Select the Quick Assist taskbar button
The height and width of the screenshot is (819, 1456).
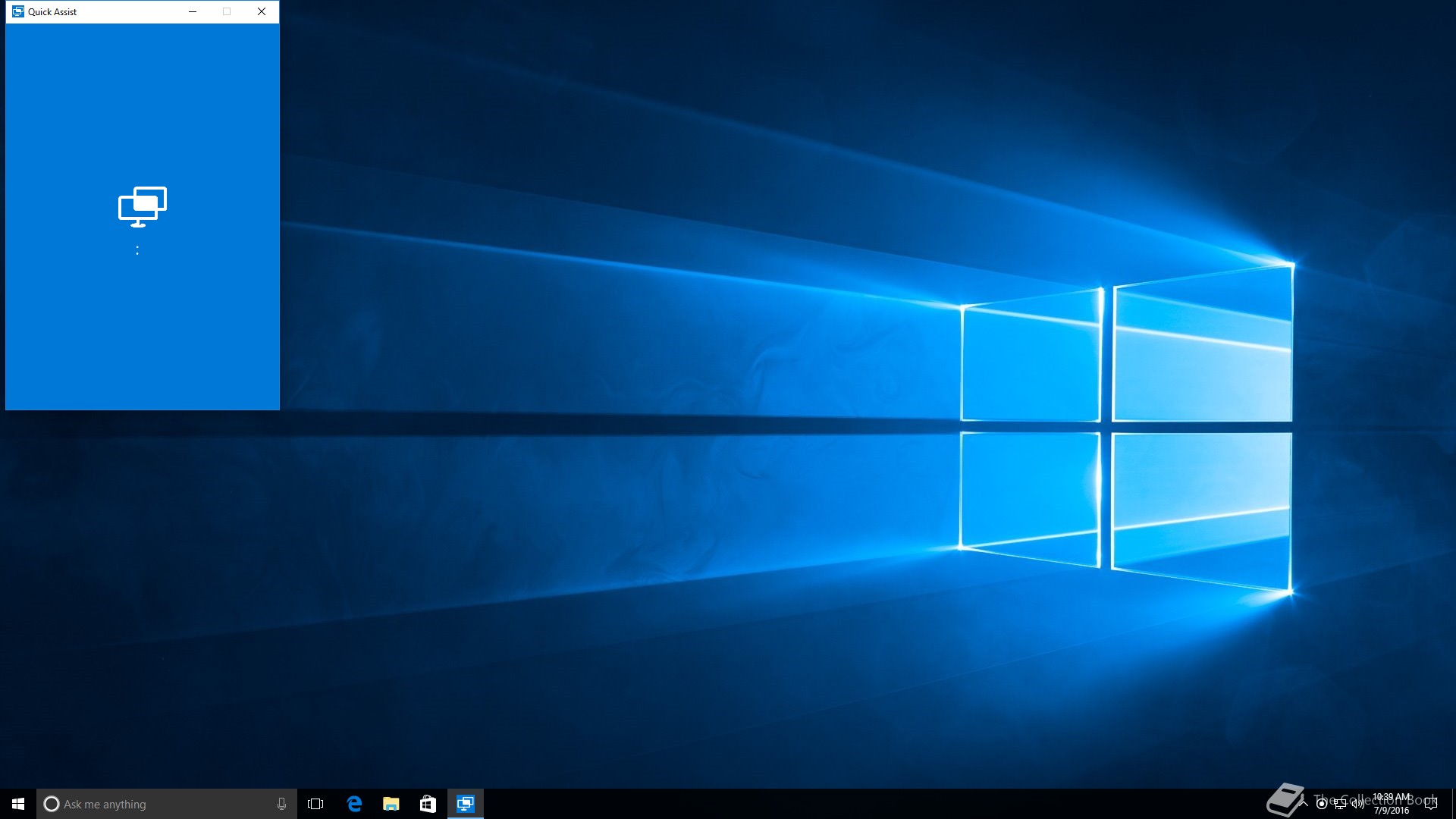coord(465,804)
